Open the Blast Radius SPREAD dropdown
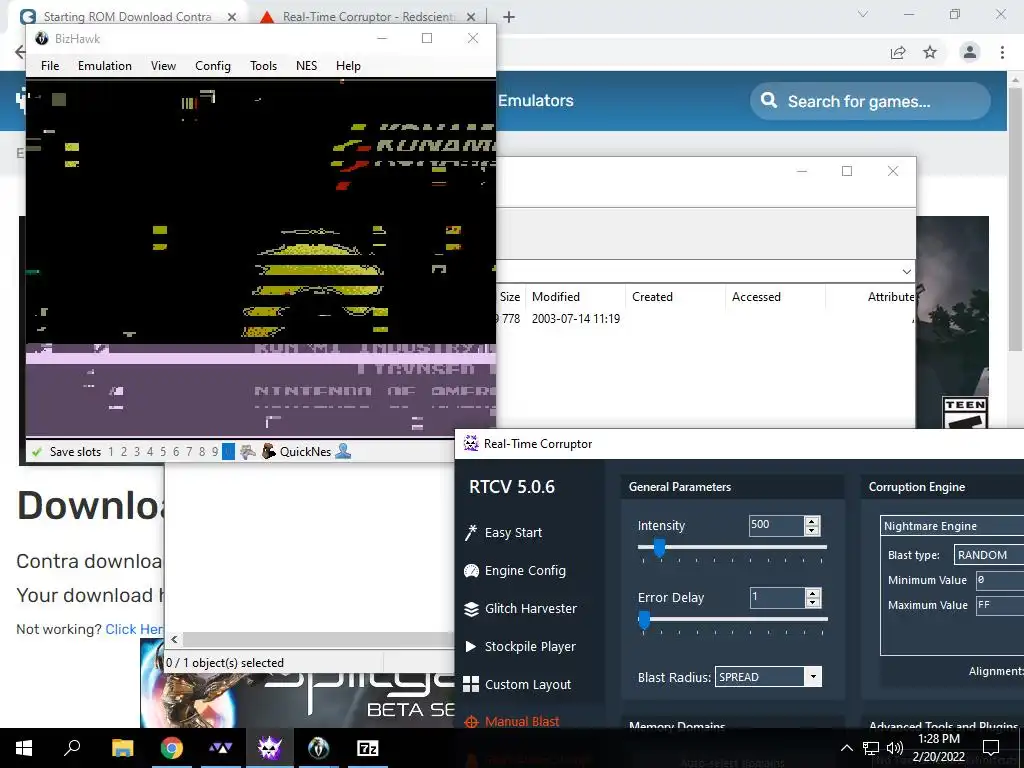This screenshot has width=1024, height=768. pos(769,677)
